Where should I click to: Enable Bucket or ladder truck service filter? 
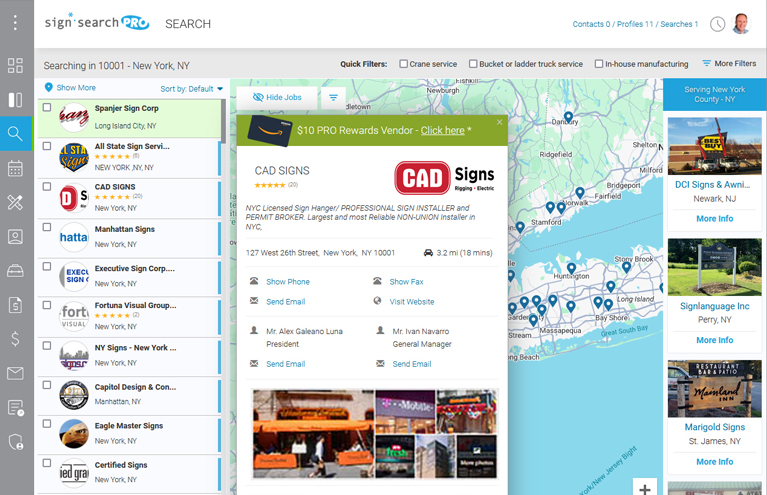coord(473,64)
